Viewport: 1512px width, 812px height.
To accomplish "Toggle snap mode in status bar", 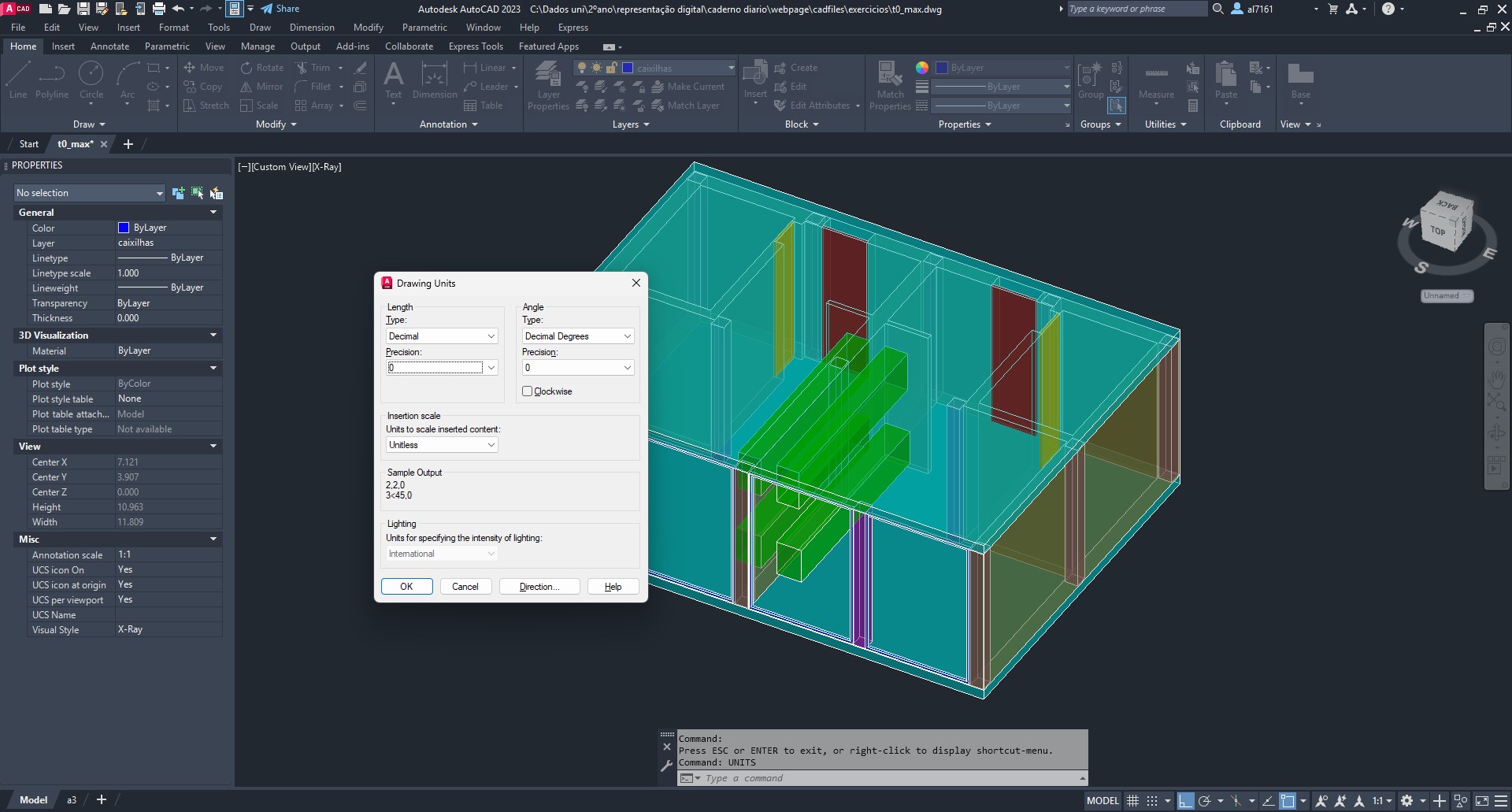I will pyautogui.click(x=1152, y=801).
